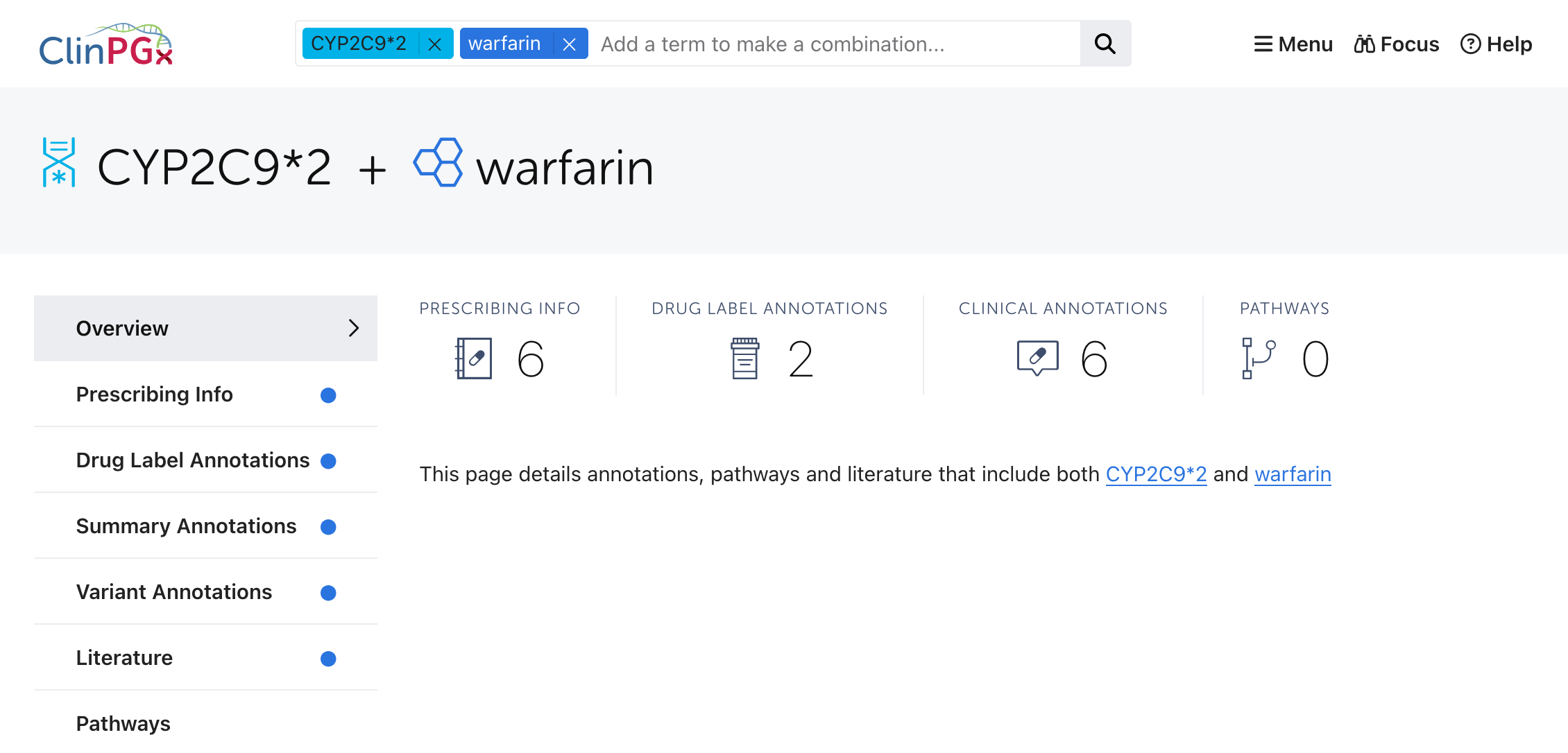The height and width of the screenshot is (753, 1568).
Task: Click the prescribing info notebook icon
Action: (474, 358)
